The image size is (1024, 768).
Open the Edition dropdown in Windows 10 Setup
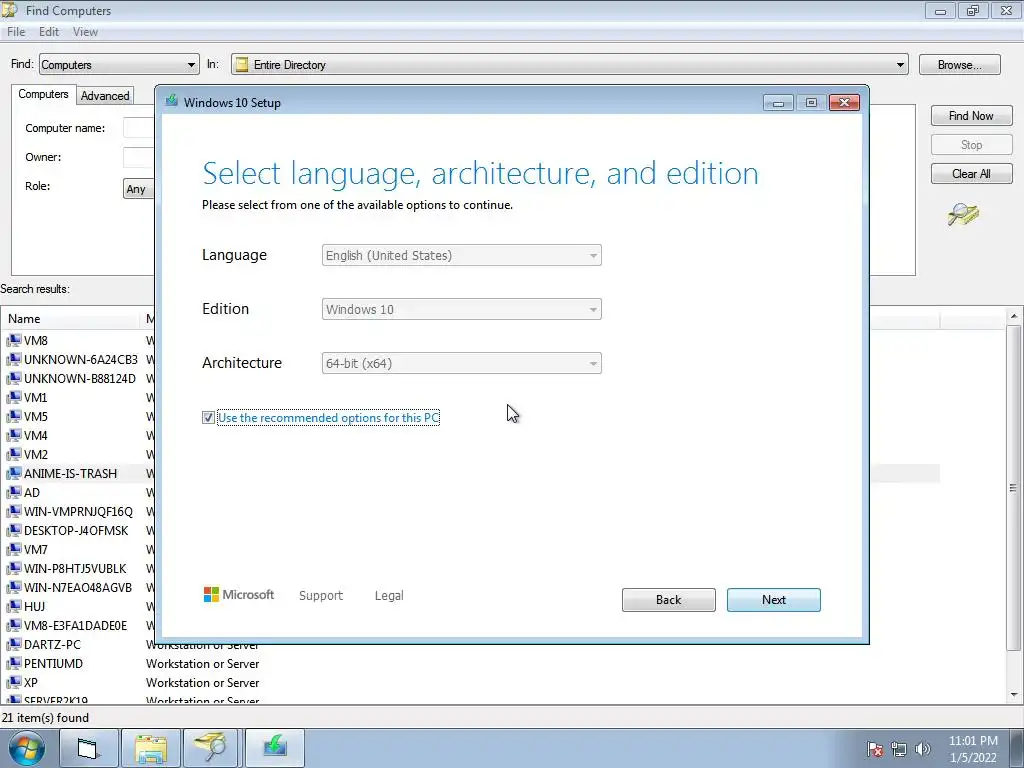coord(461,310)
